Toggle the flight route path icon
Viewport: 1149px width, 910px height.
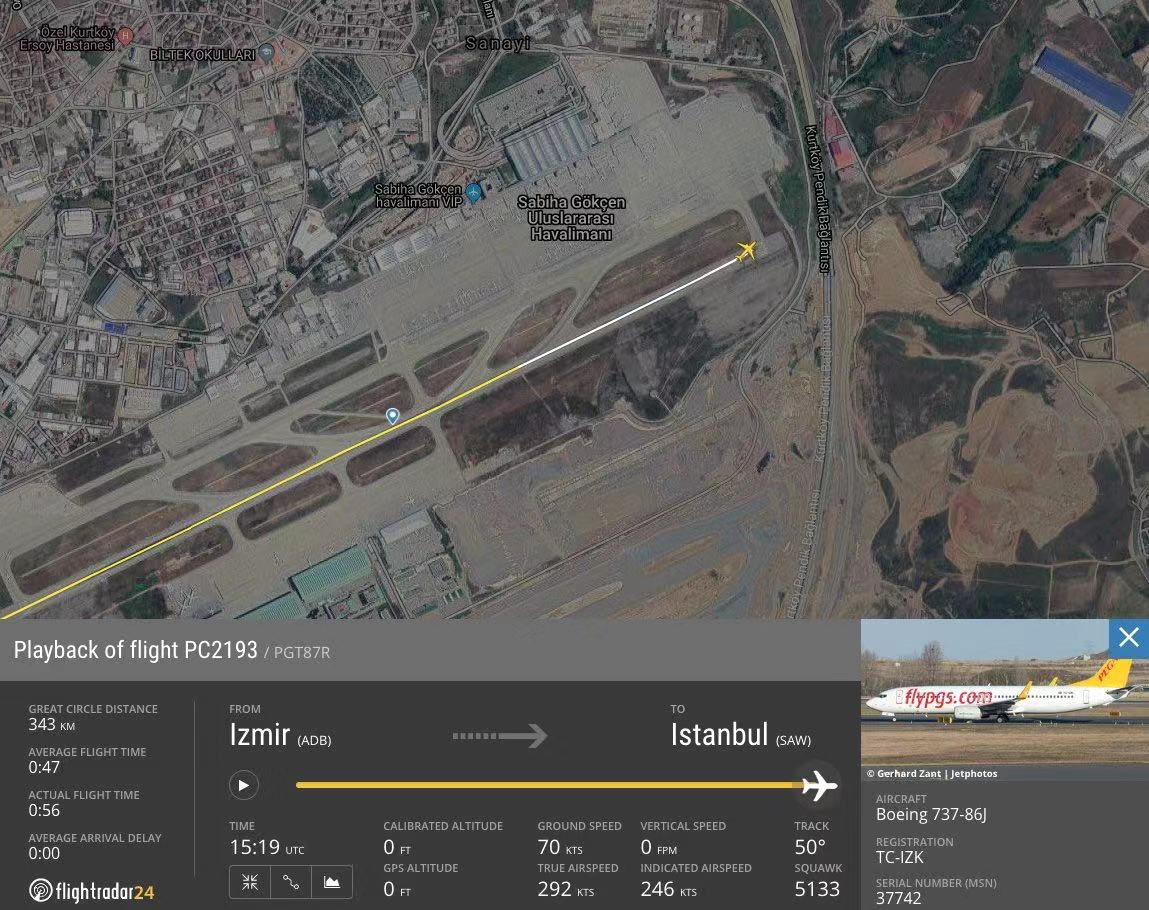(291, 882)
